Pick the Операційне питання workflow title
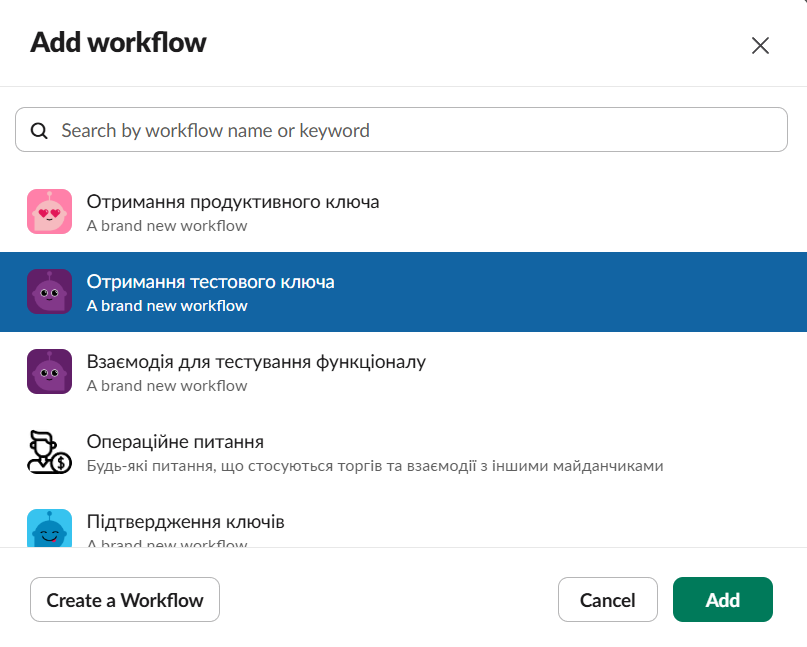 (175, 442)
